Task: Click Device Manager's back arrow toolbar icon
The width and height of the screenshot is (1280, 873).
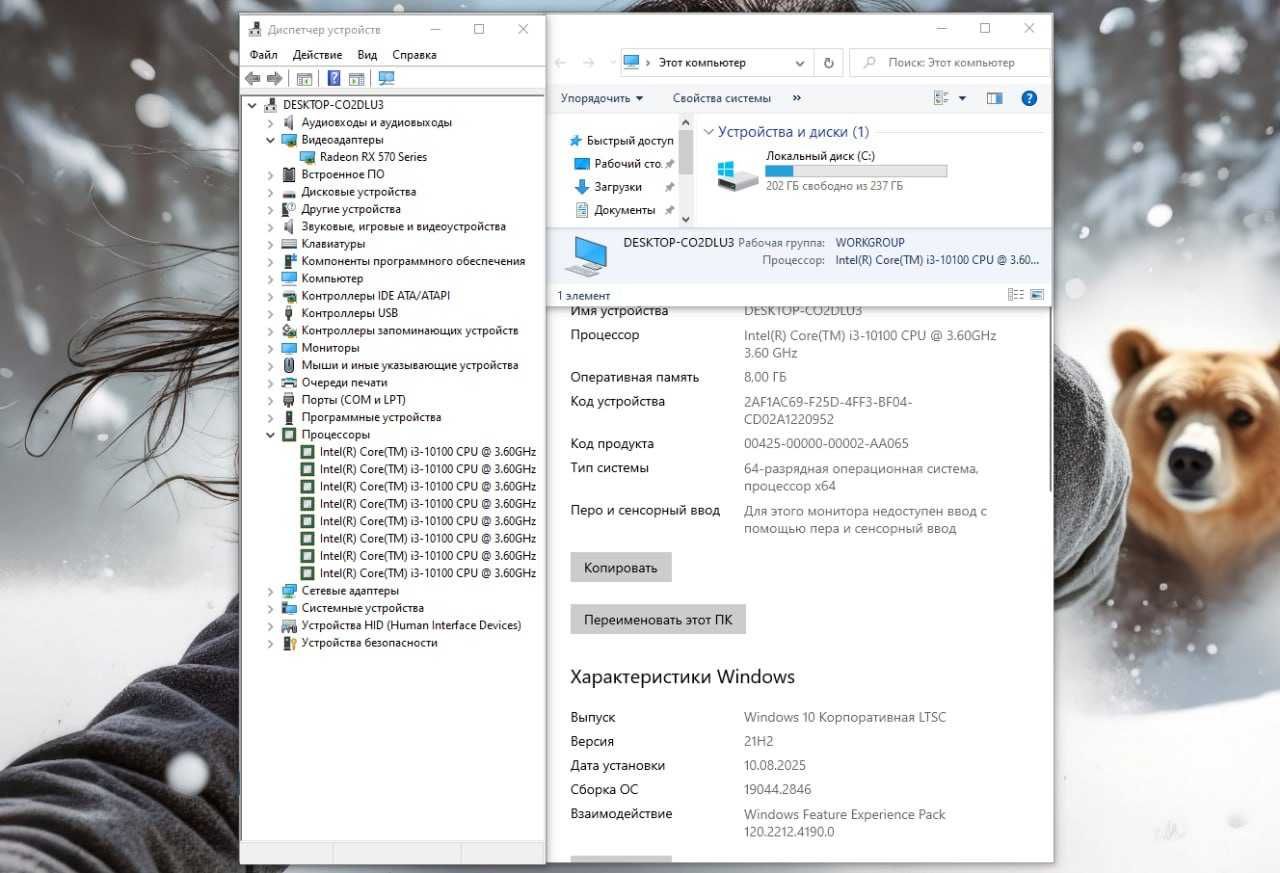Action: pos(252,79)
